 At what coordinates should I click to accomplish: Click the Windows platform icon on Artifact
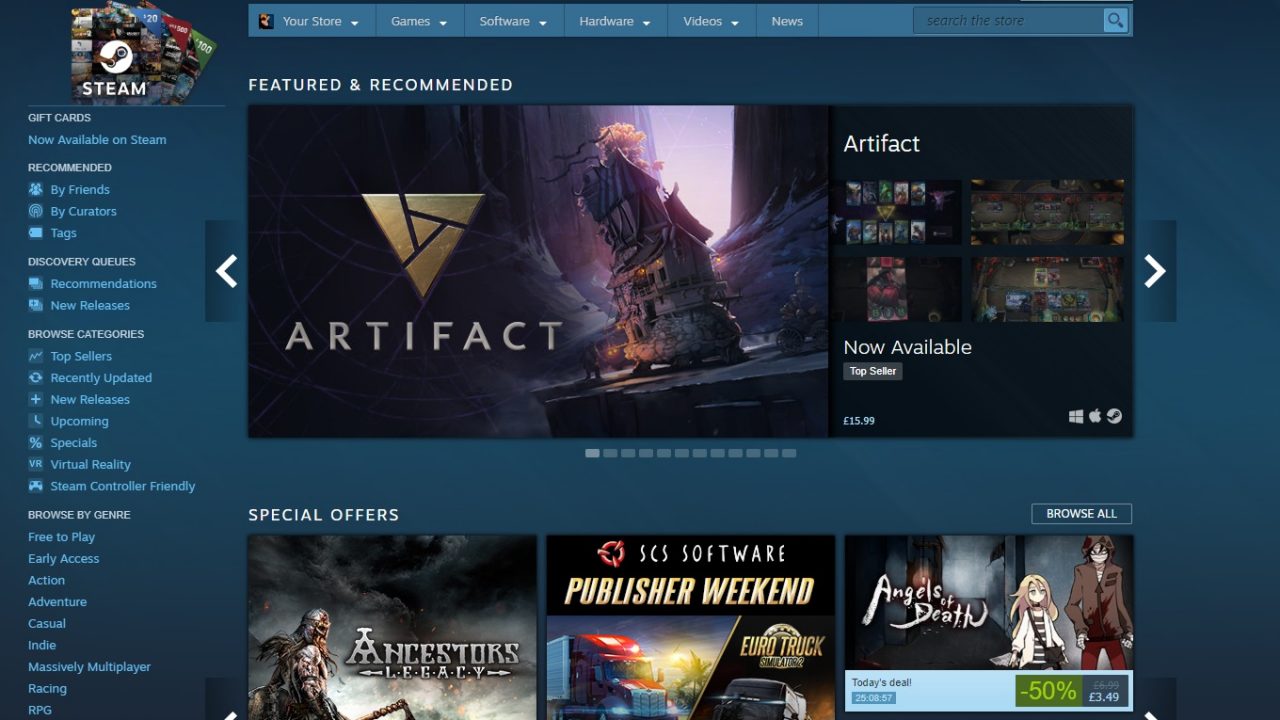click(x=1076, y=417)
